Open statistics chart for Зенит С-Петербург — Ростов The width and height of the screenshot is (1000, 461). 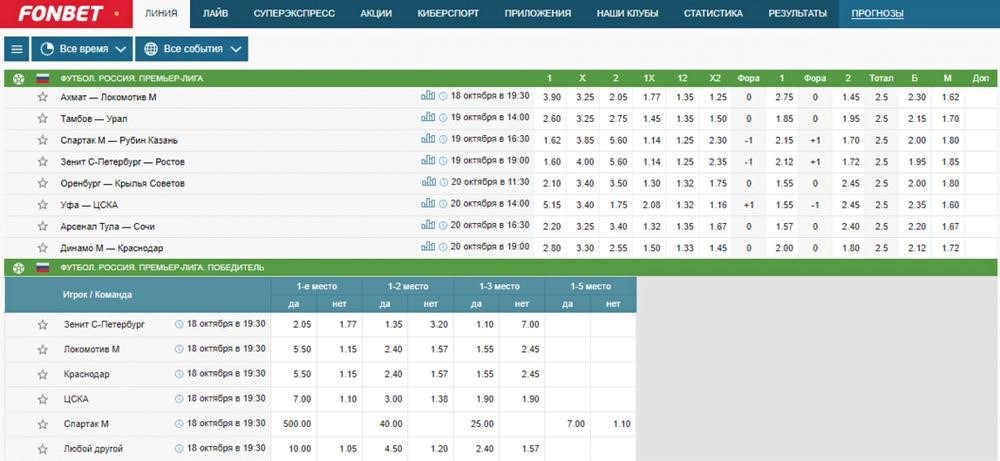pyautogui.click(x=428, y=161)
